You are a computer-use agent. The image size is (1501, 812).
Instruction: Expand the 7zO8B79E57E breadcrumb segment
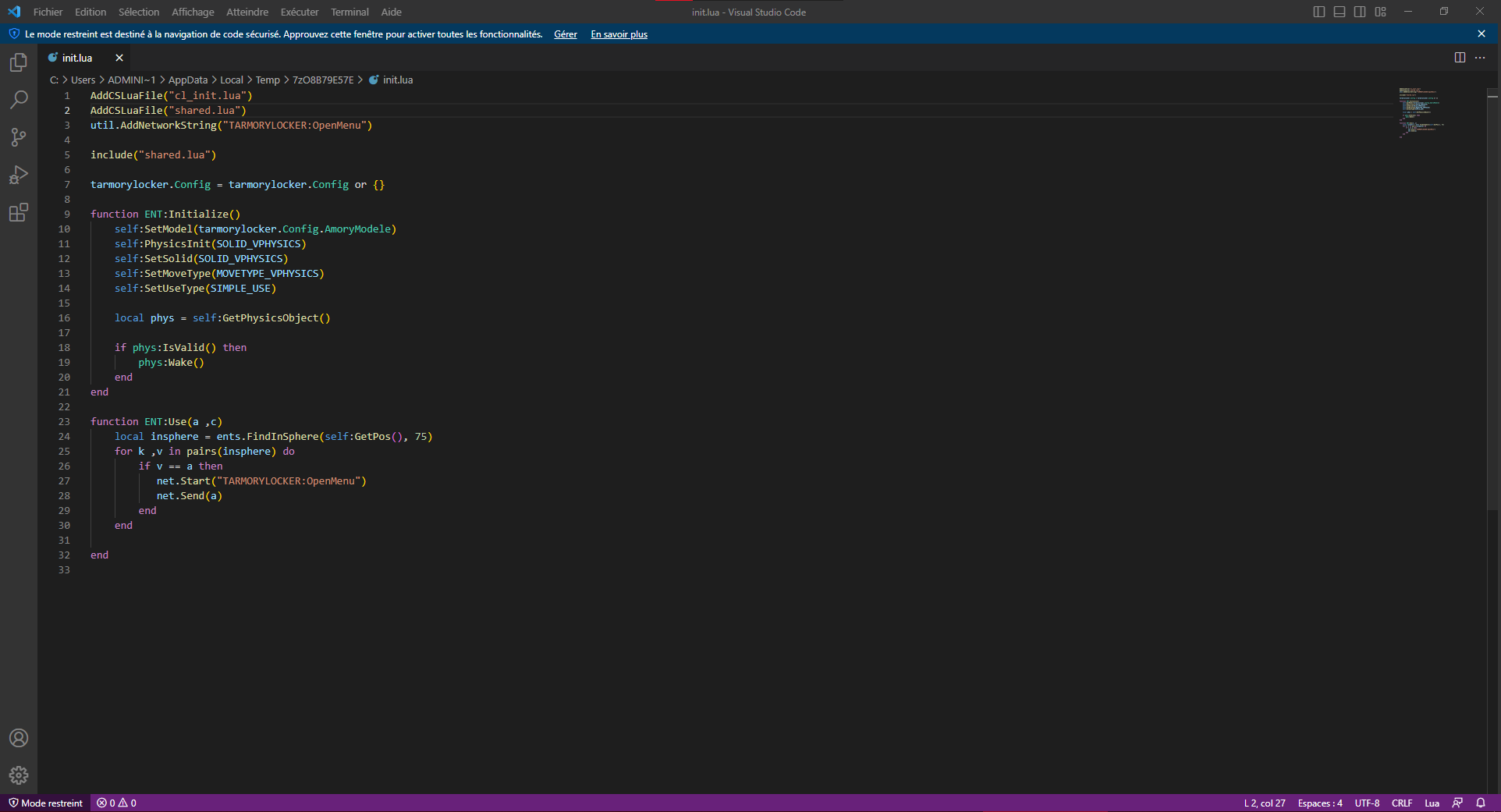[x=323, y=80]
